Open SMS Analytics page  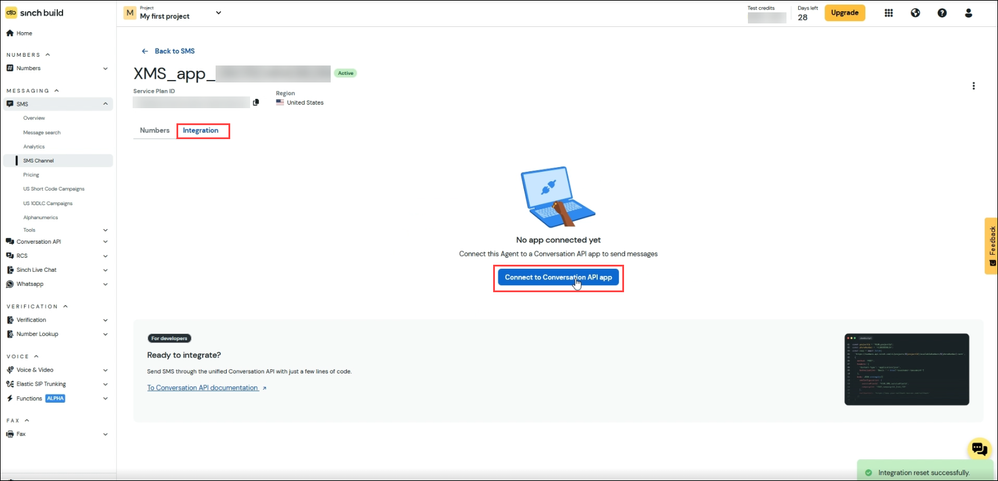coord(34,146)
